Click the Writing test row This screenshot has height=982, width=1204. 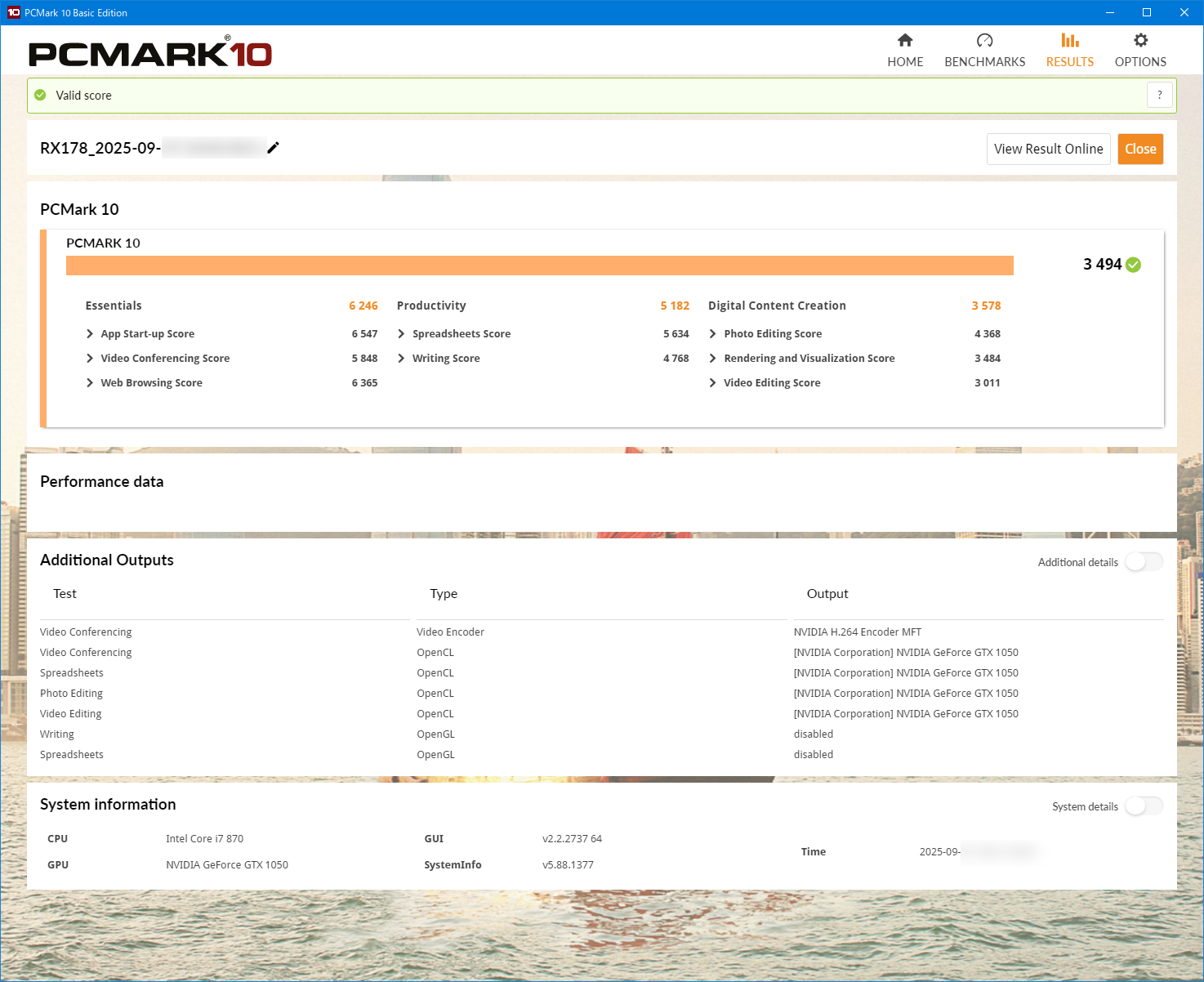[56, 734]
